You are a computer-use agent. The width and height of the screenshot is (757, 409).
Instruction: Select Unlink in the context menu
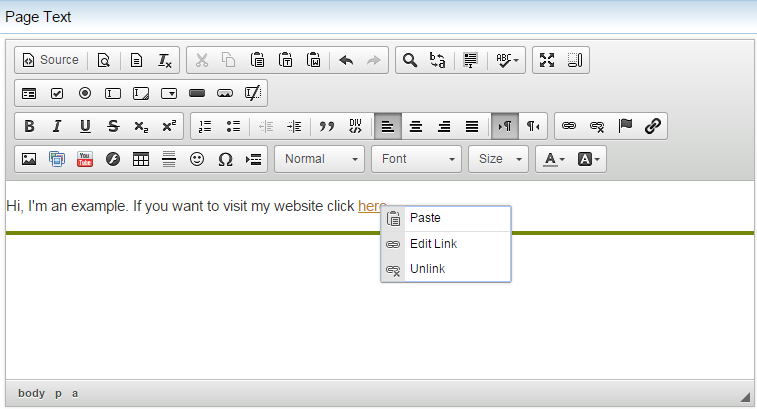coord(427,269)
